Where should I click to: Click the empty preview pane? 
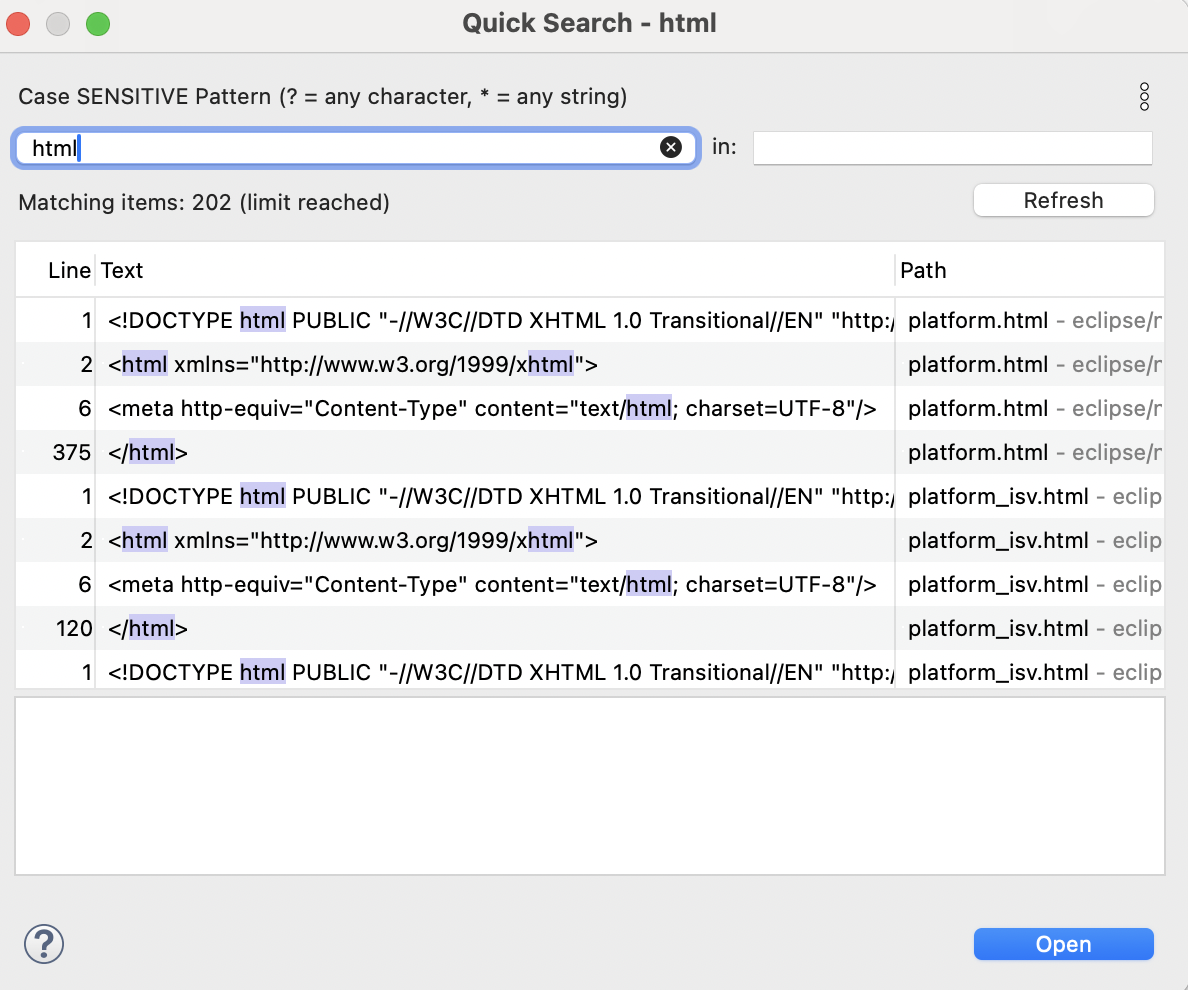point(589,785)
